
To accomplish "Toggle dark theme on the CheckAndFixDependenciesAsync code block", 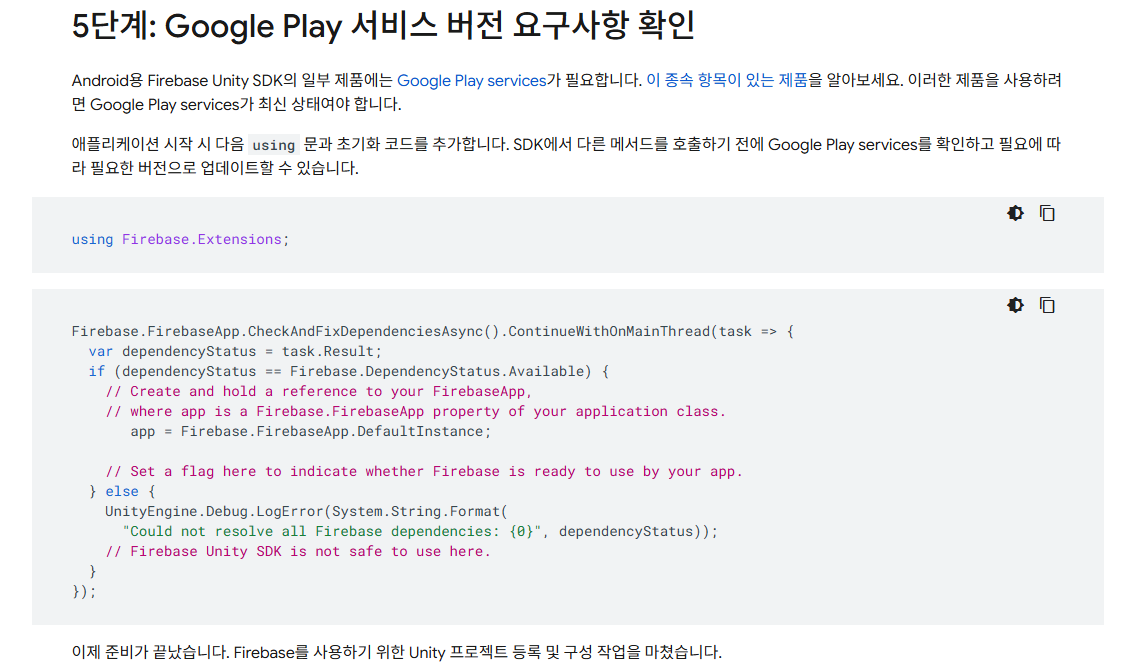I will coord(1015,305).
